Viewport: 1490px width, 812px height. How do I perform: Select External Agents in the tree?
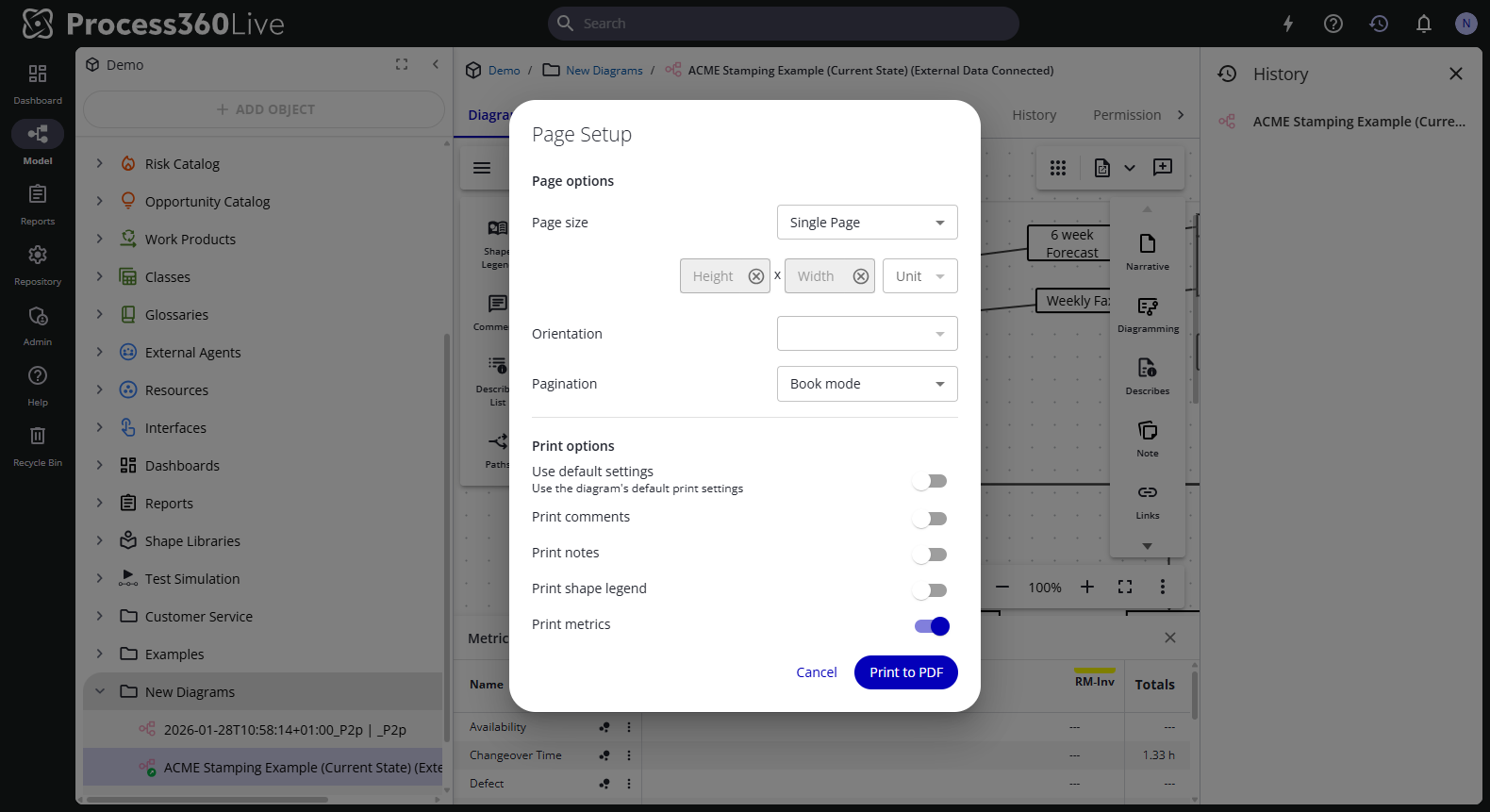pyautogui.click(x=192, y=353)
